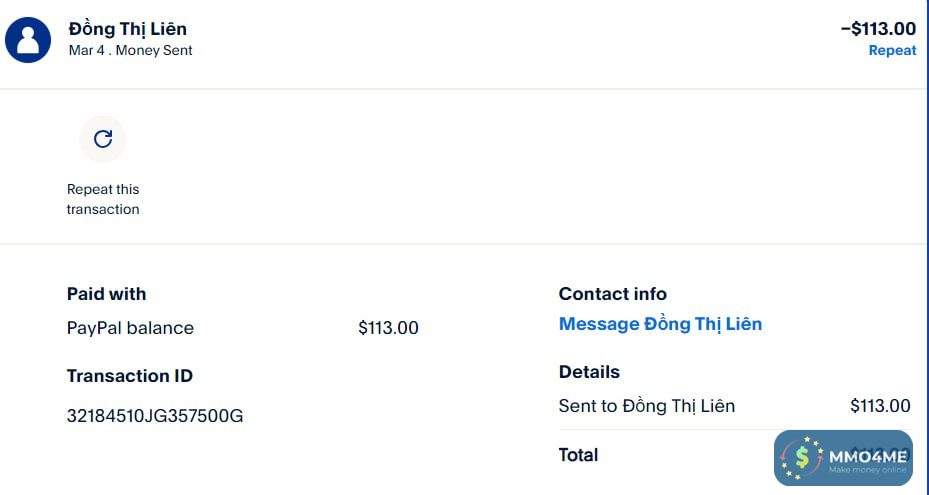The height and width of the screenshot is (495, 929).
Task: Open the Message Đồng Thị Liên link
Action: click(660, 324)
